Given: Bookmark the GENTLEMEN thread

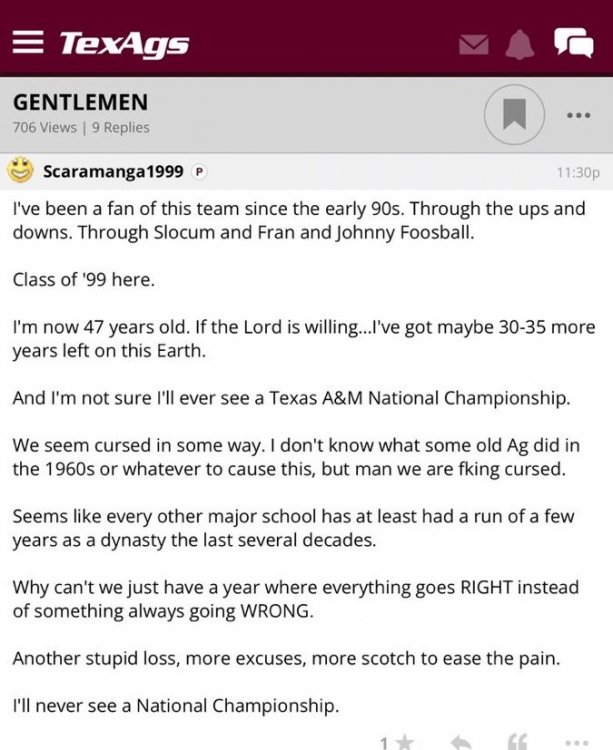Looking at the screenshot, I should [x=514, y=115].
